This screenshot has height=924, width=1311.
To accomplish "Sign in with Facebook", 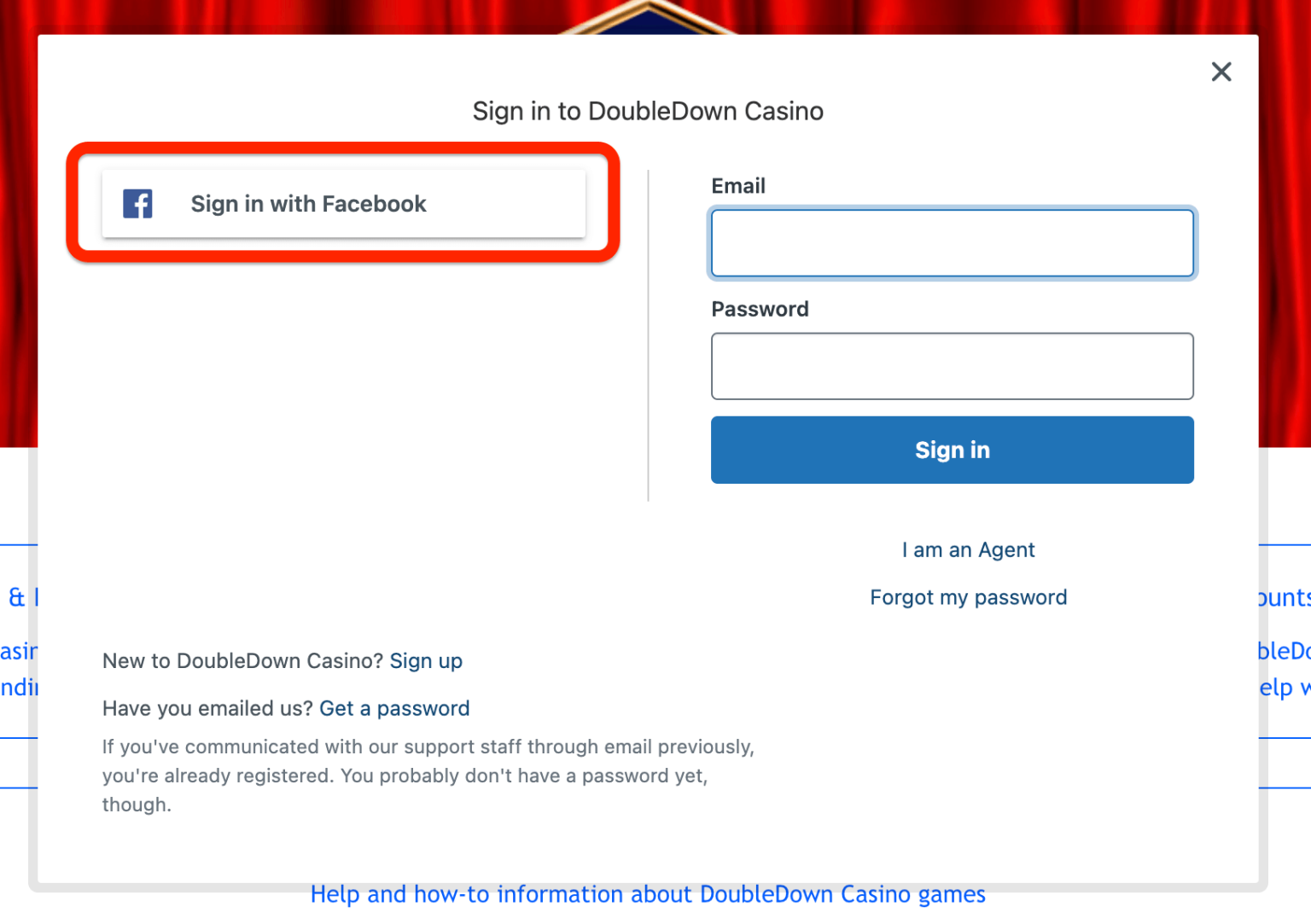I will pos(343,203).
